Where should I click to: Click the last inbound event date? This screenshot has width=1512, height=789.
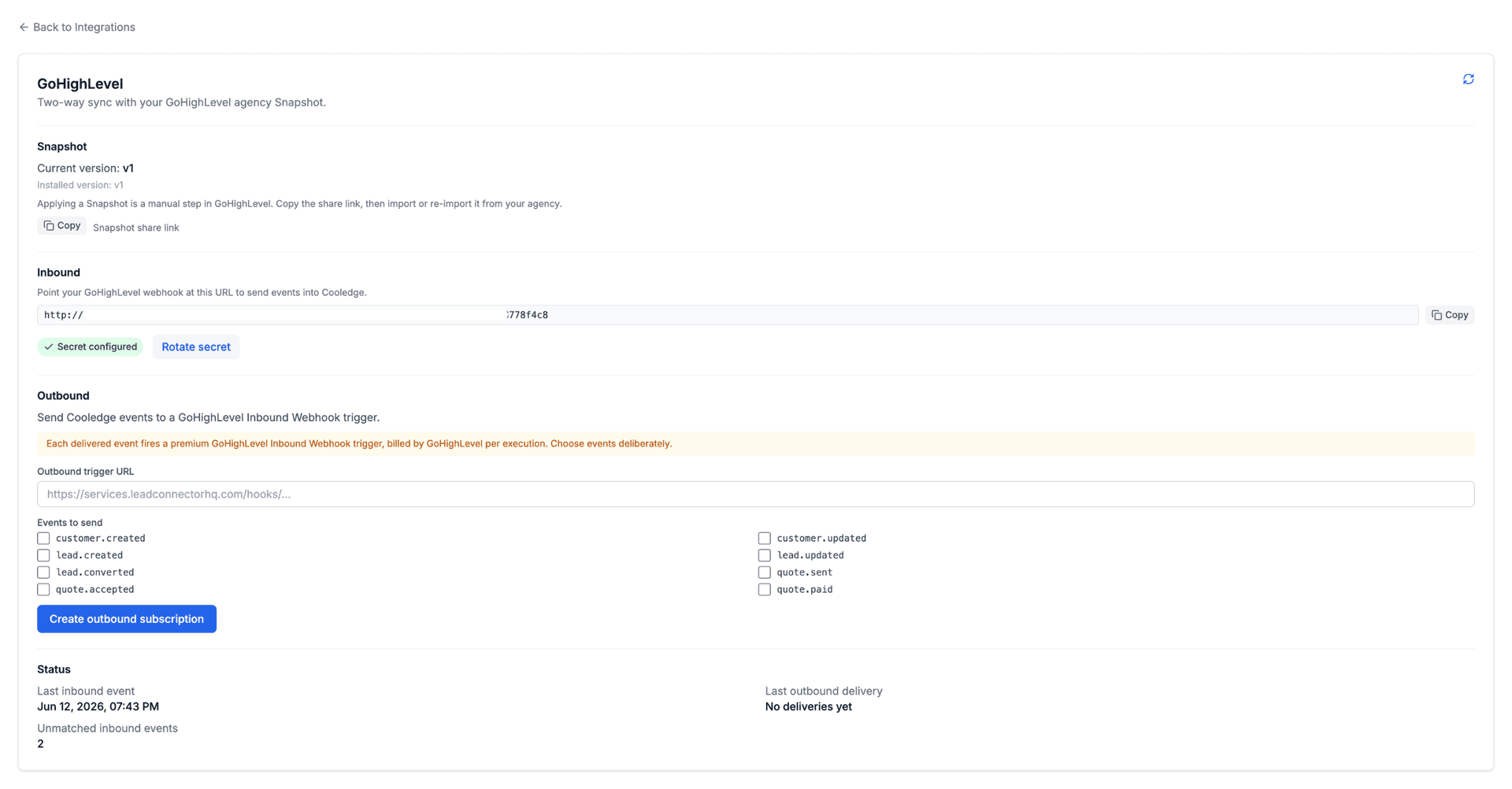pyautogui.click(x=98, y=707)
